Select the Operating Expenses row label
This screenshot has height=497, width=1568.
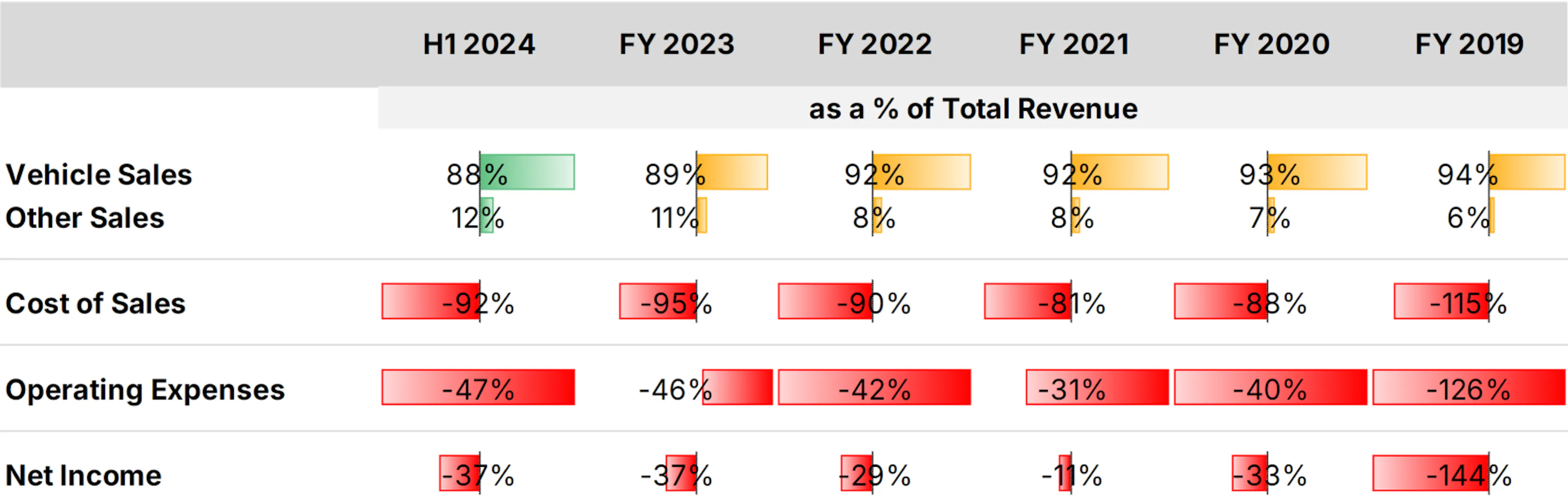pyautogui.click(x=145, y=390)
